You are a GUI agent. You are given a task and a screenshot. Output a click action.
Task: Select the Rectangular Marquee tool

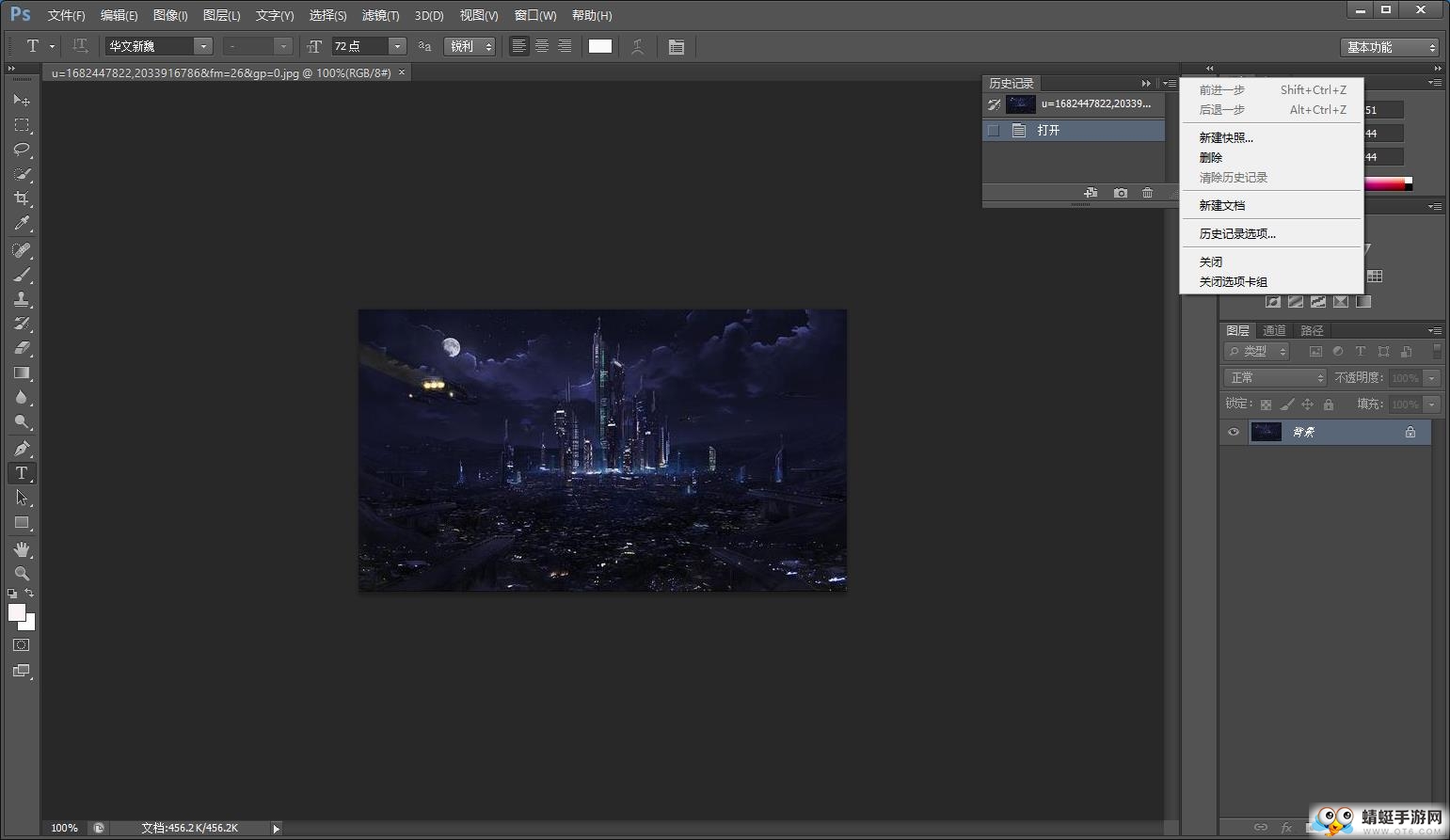pyautogui.click(x=22, y=125)
